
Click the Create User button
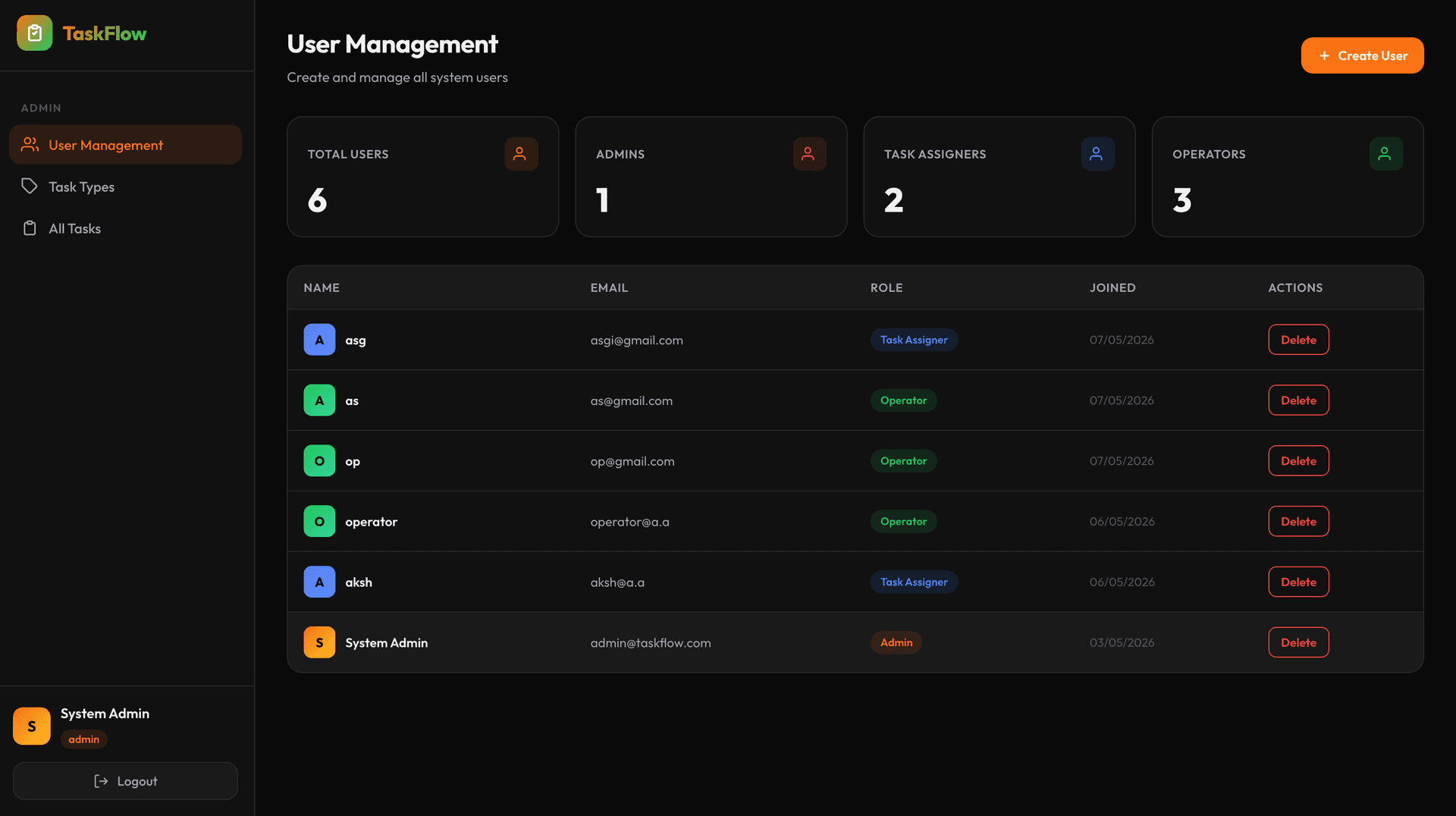(x=1362, y=55)
